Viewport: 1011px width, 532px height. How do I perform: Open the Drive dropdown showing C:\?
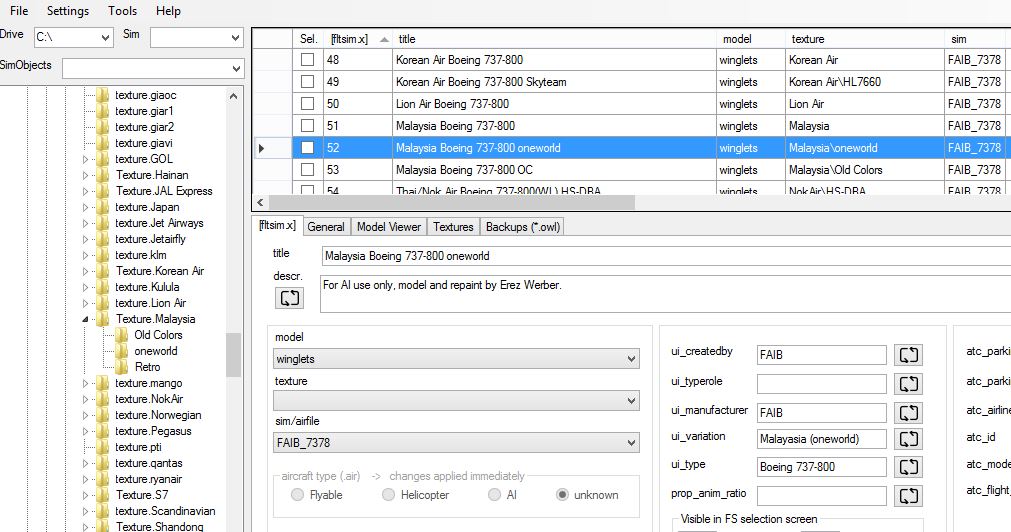[74, 37]
